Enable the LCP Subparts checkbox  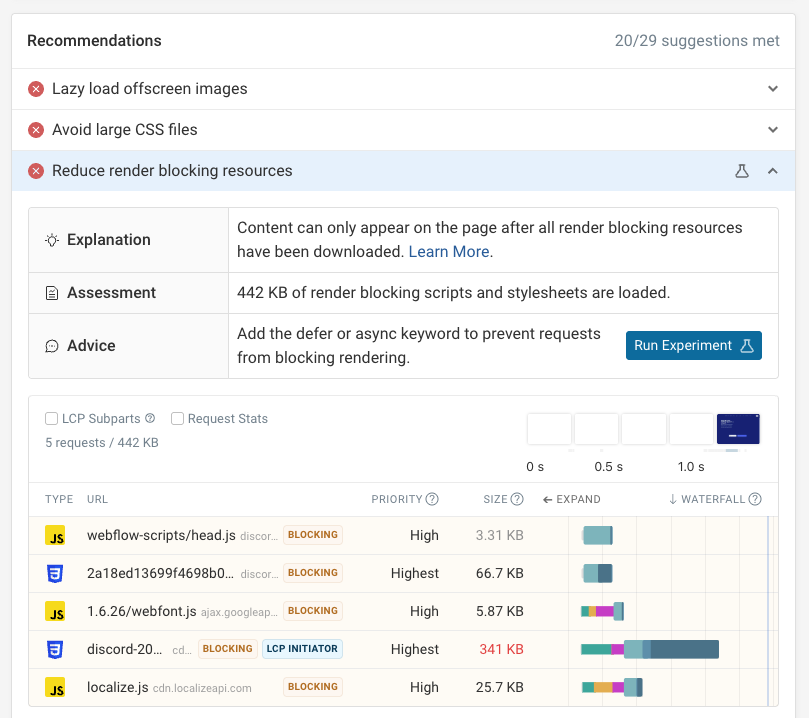(x=52, y=419)
